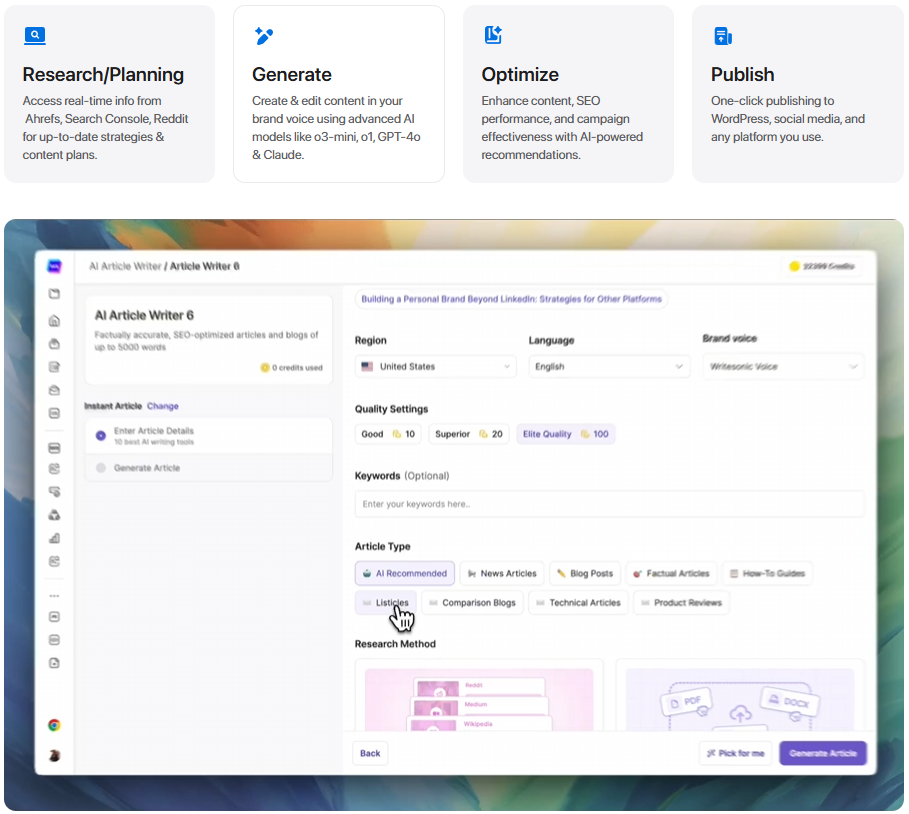The image size is (909, 814).
Task: Click the AI Article Writer 6 heading
Action: click(144, 315)
